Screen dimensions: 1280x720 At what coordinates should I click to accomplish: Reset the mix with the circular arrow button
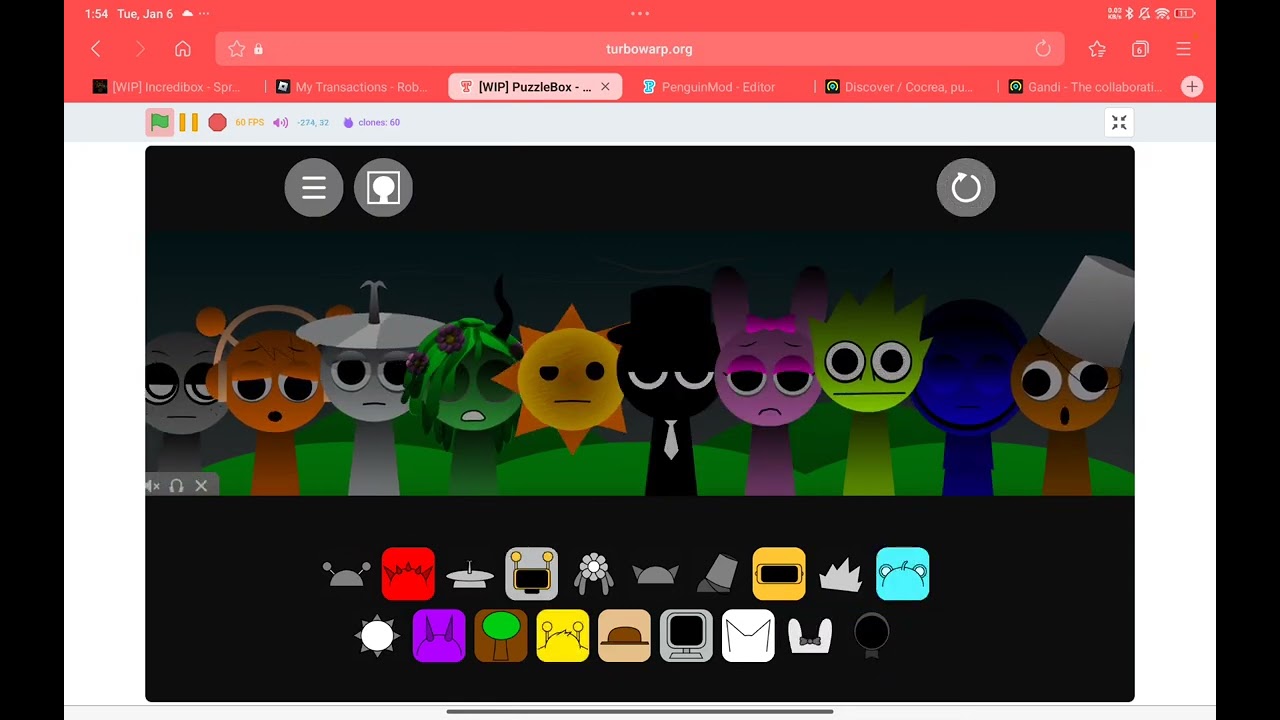click(966, 187)
